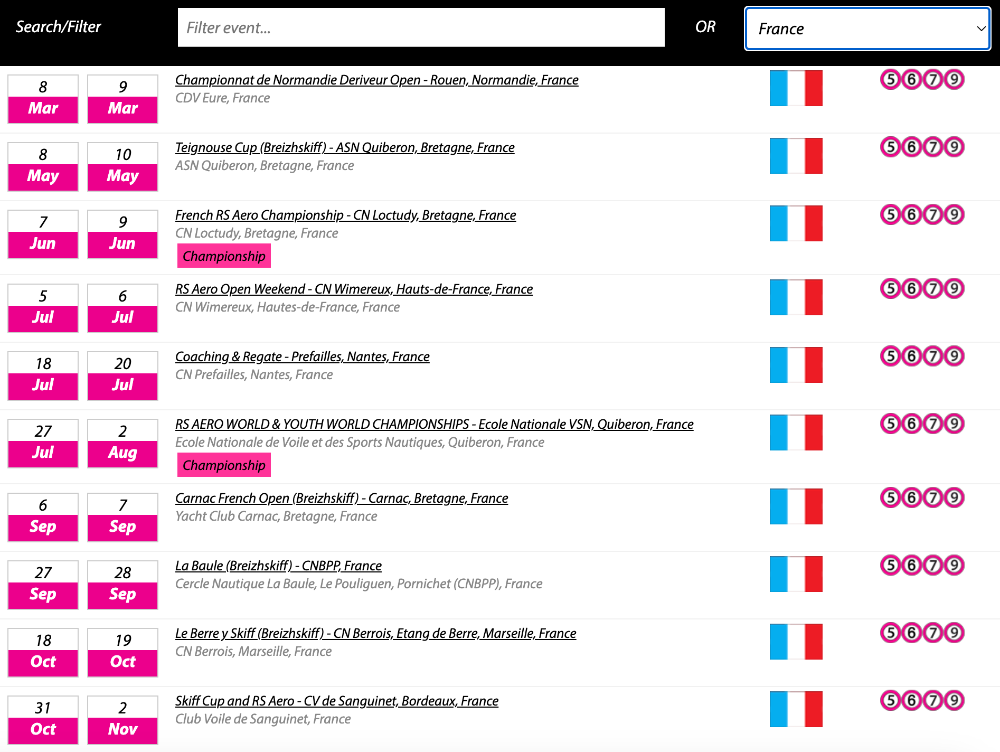Image resolution: width=1000 pixels, height=752 pixels.
Task: Click French flag on Skiff Cup Sanguinet row
Action: pyautogui.click(x=796, y=709)
